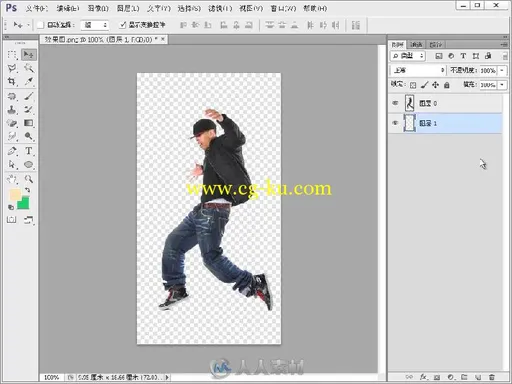Toggle the type layer filter icon
Image resolution: width=512 pixels, height=384 pixels.
click(463, 56)
